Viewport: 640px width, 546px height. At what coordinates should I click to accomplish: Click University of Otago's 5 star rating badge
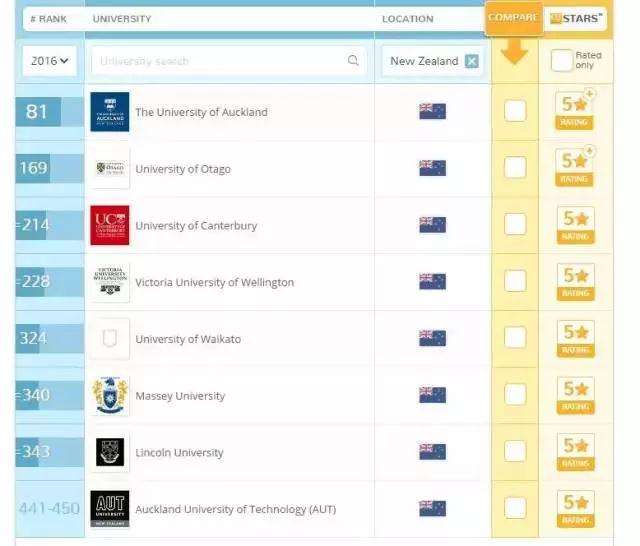[575, 167]
